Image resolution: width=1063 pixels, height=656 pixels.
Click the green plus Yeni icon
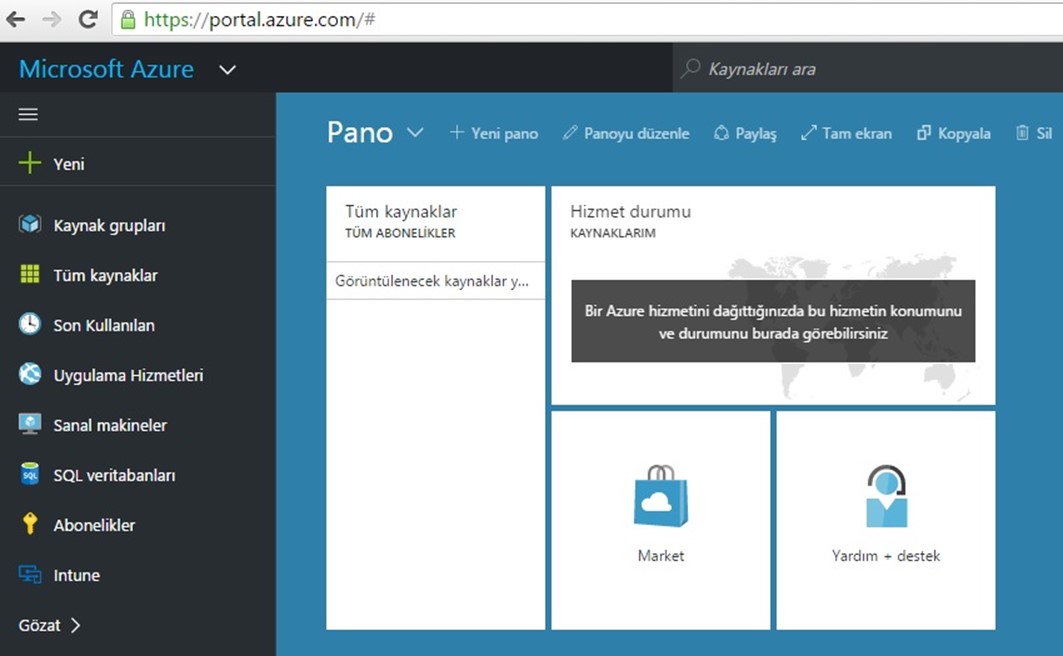(x=29, y=163)
